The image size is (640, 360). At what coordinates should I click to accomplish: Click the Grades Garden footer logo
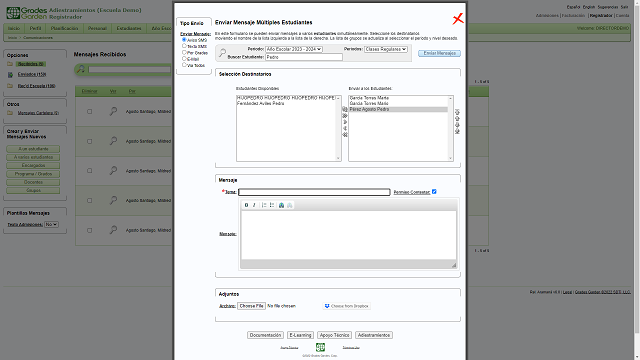point(320,347)
